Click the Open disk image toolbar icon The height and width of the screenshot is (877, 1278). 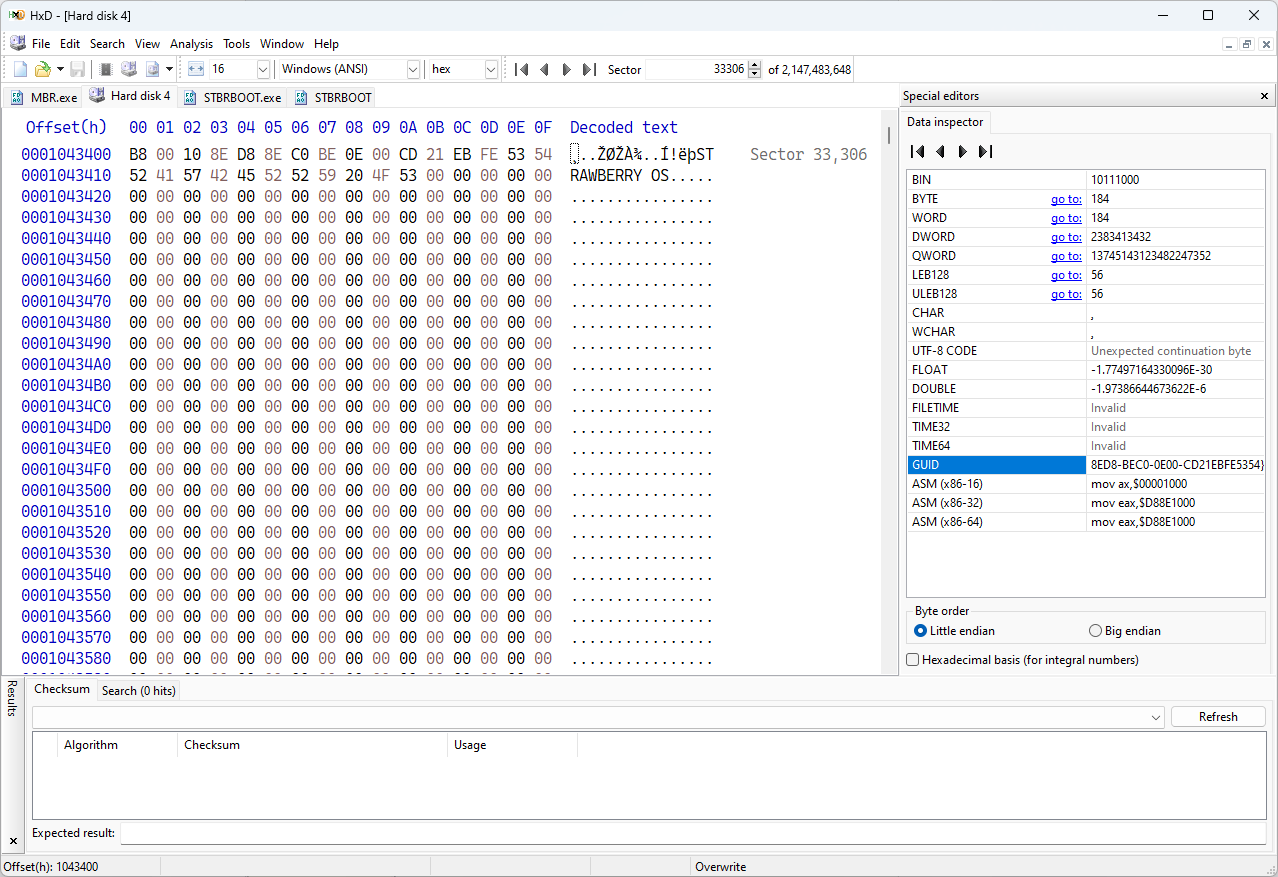tap(153, 69)
